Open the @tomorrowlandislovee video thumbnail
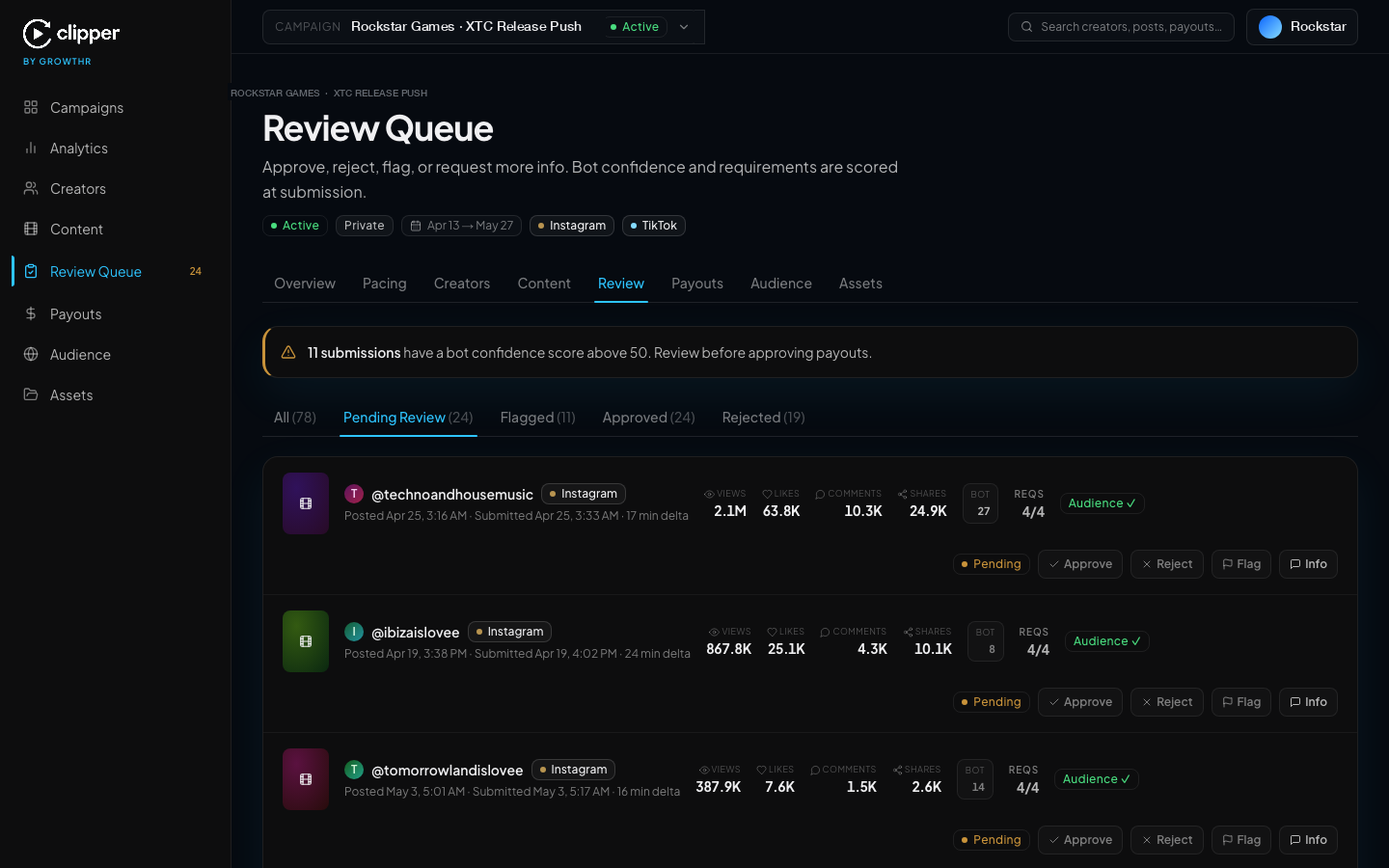Screen dimensions: 1389x868 [306, 779]
